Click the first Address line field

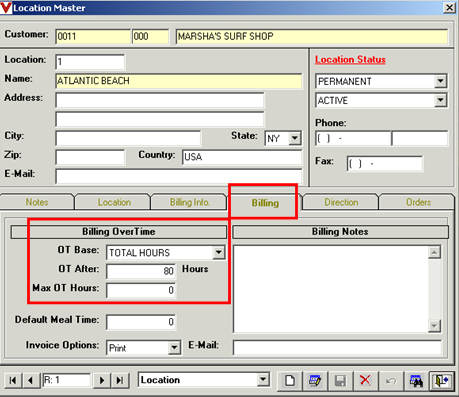(160, 100)
